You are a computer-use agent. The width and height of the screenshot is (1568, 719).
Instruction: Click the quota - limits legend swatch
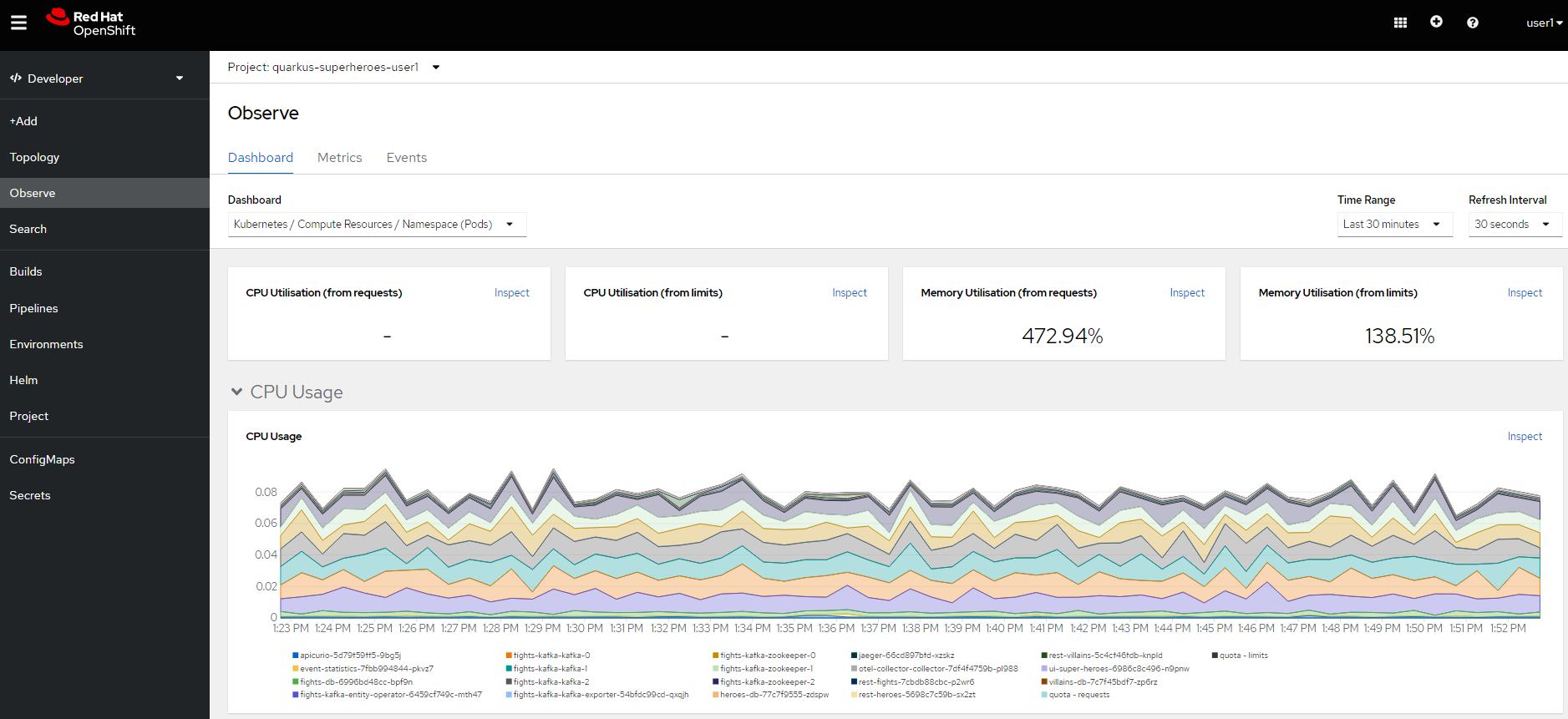[1215, 656]
